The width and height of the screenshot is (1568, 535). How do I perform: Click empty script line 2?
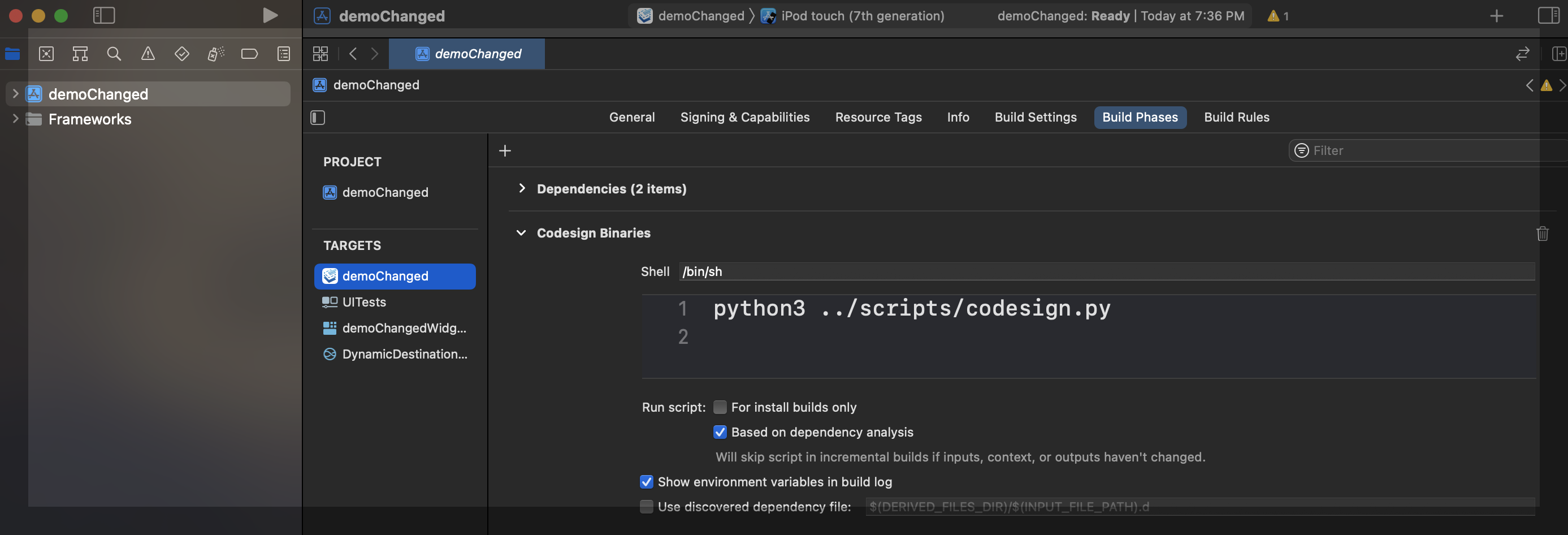pyautogui.click(x=1088, y=336)
